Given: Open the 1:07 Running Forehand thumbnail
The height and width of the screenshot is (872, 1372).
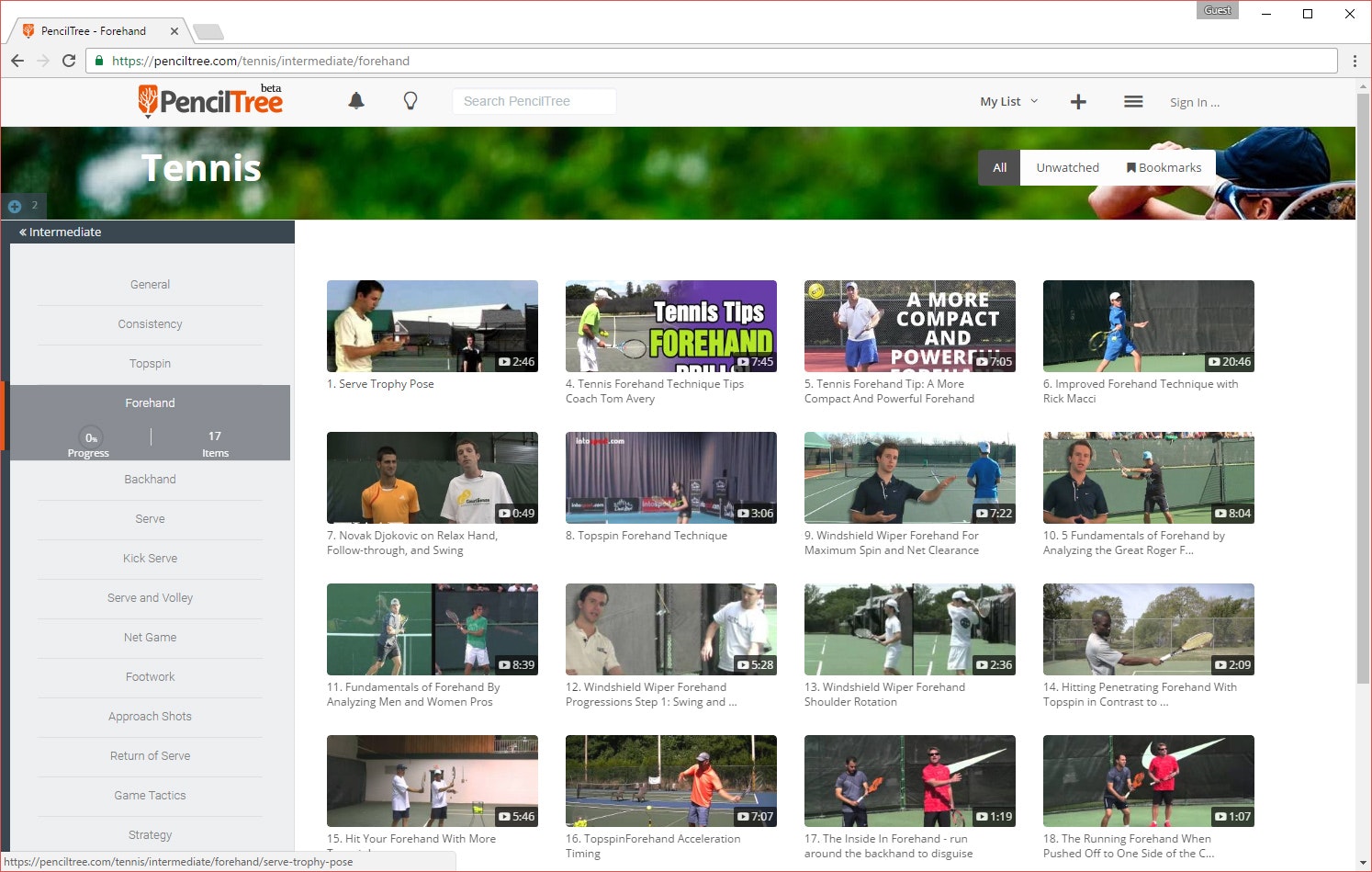Looking at the screenshot, I should pos(1149,781).
